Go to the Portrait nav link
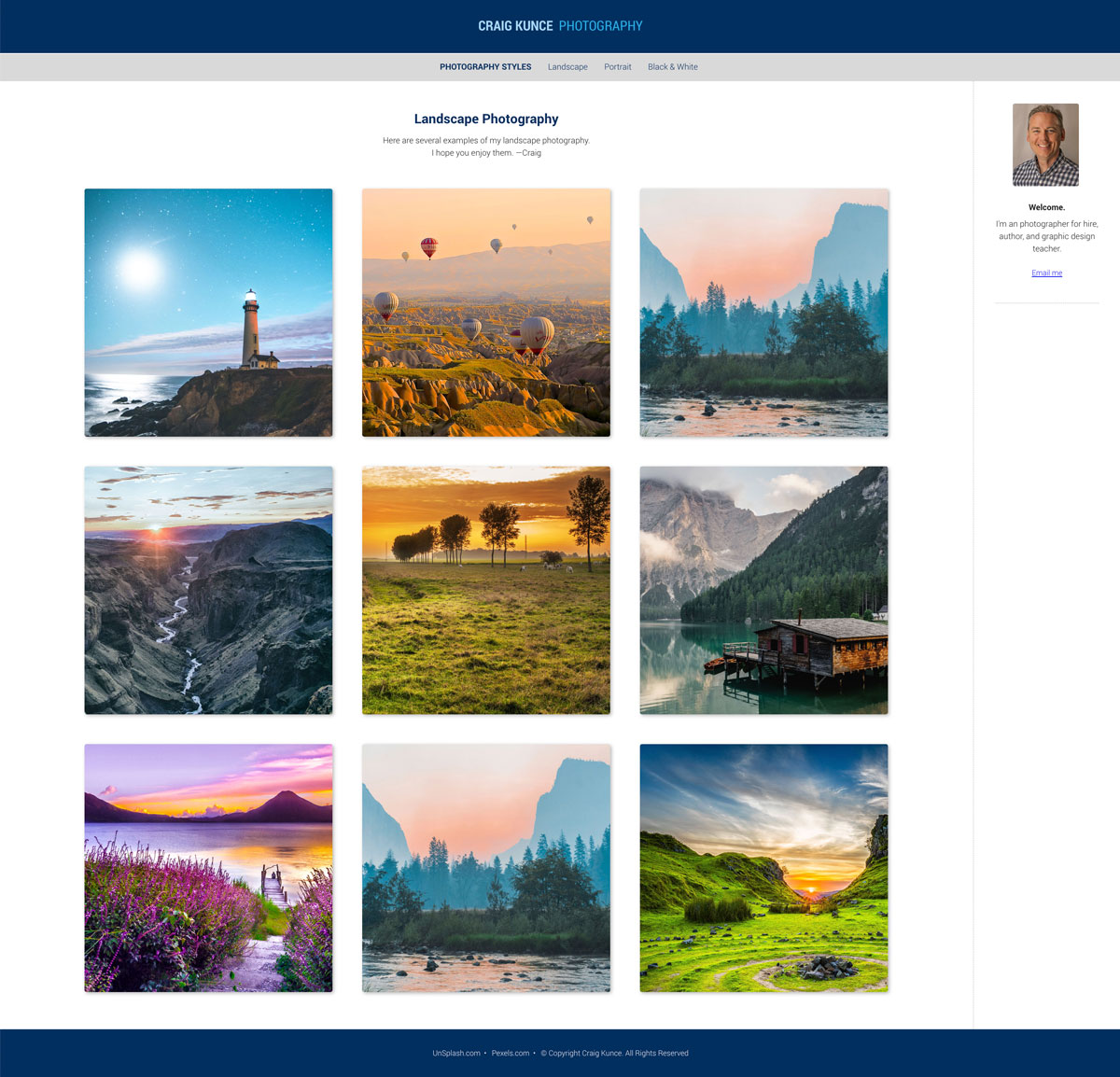 point(618,67)
